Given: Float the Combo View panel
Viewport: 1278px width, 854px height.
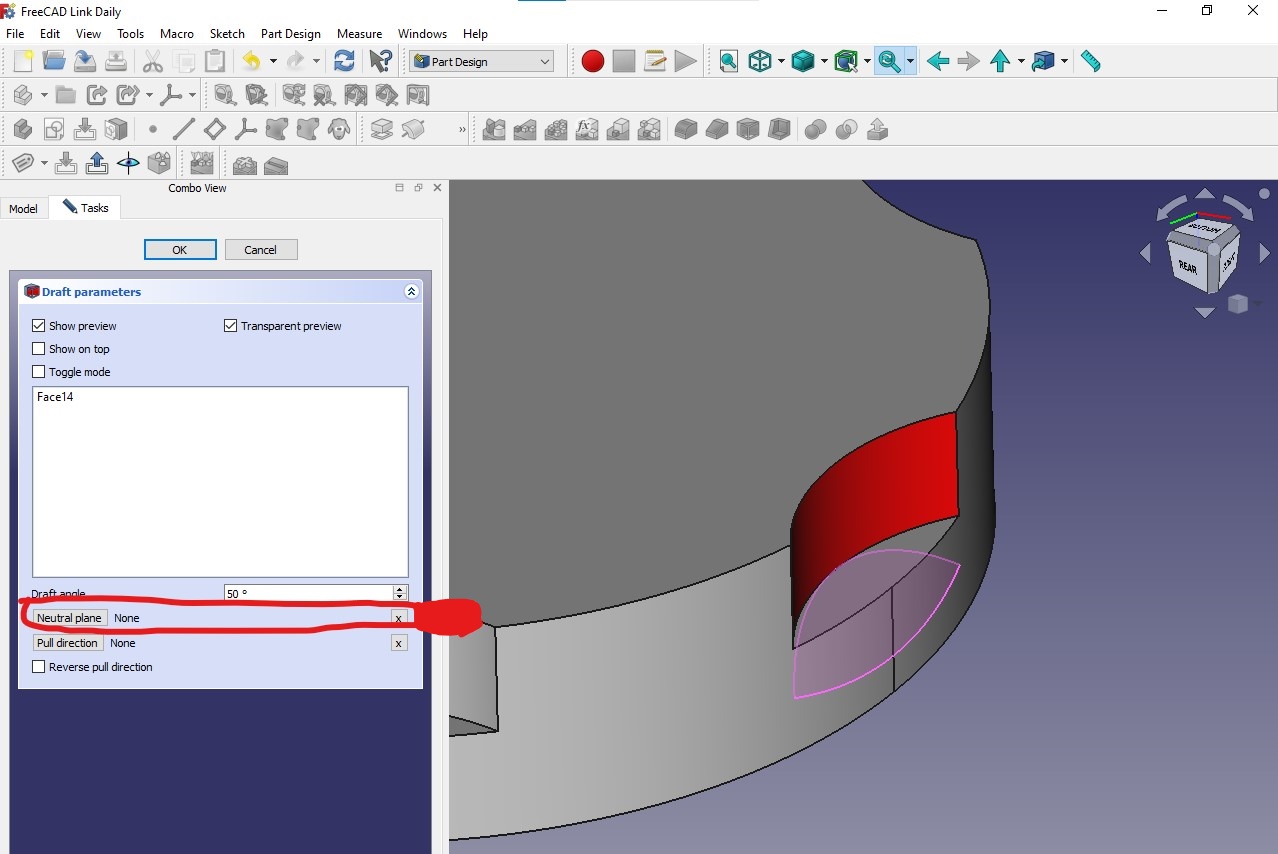Looking at the screenshot, I should pos(418,188).
